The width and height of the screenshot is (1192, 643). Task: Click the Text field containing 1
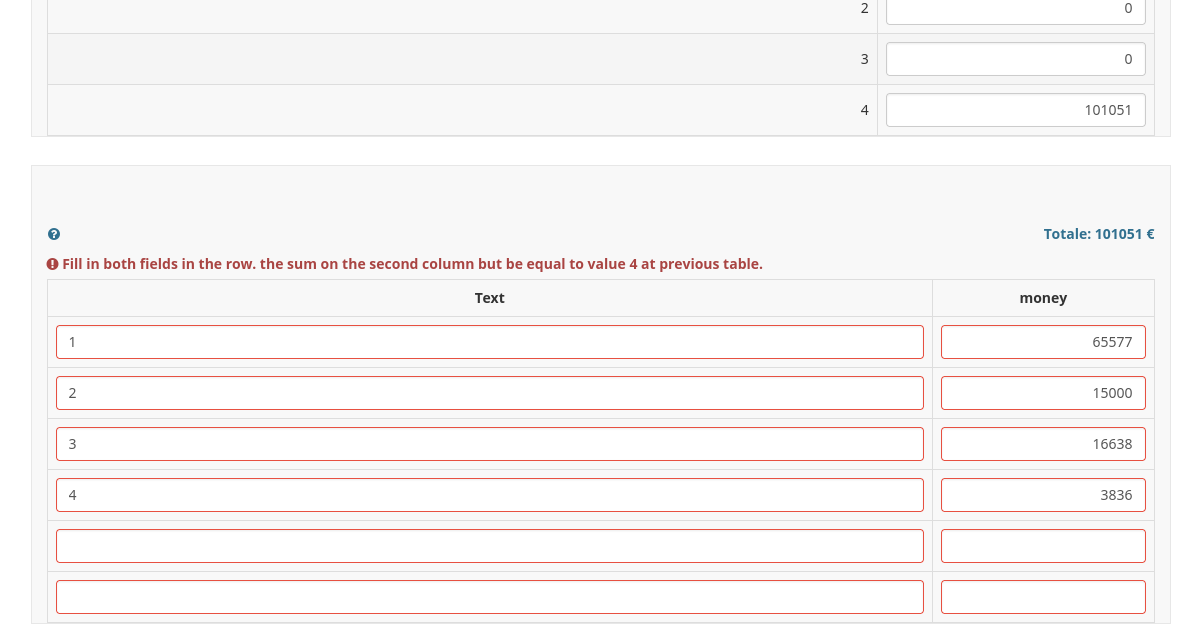(489, 342)
